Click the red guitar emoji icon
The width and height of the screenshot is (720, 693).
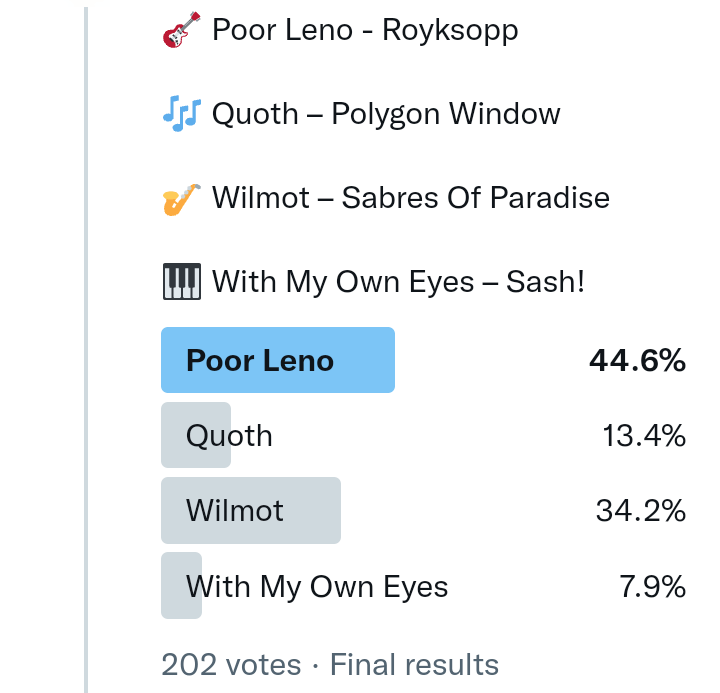pos(181,31)
